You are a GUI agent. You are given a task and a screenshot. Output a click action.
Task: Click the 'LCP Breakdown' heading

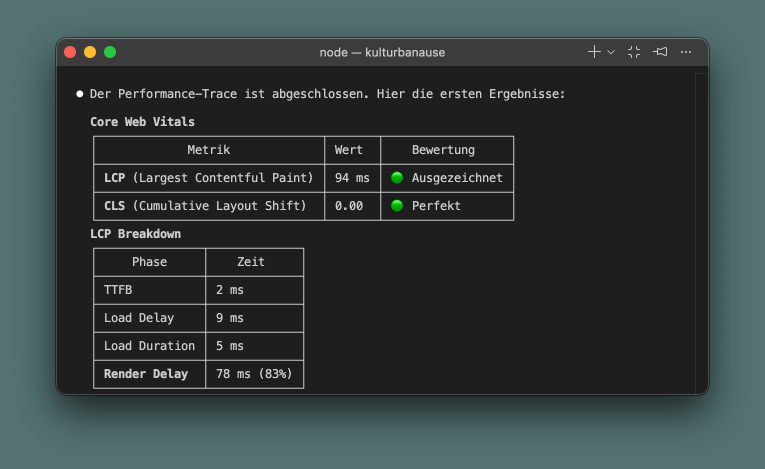[135, 234]
